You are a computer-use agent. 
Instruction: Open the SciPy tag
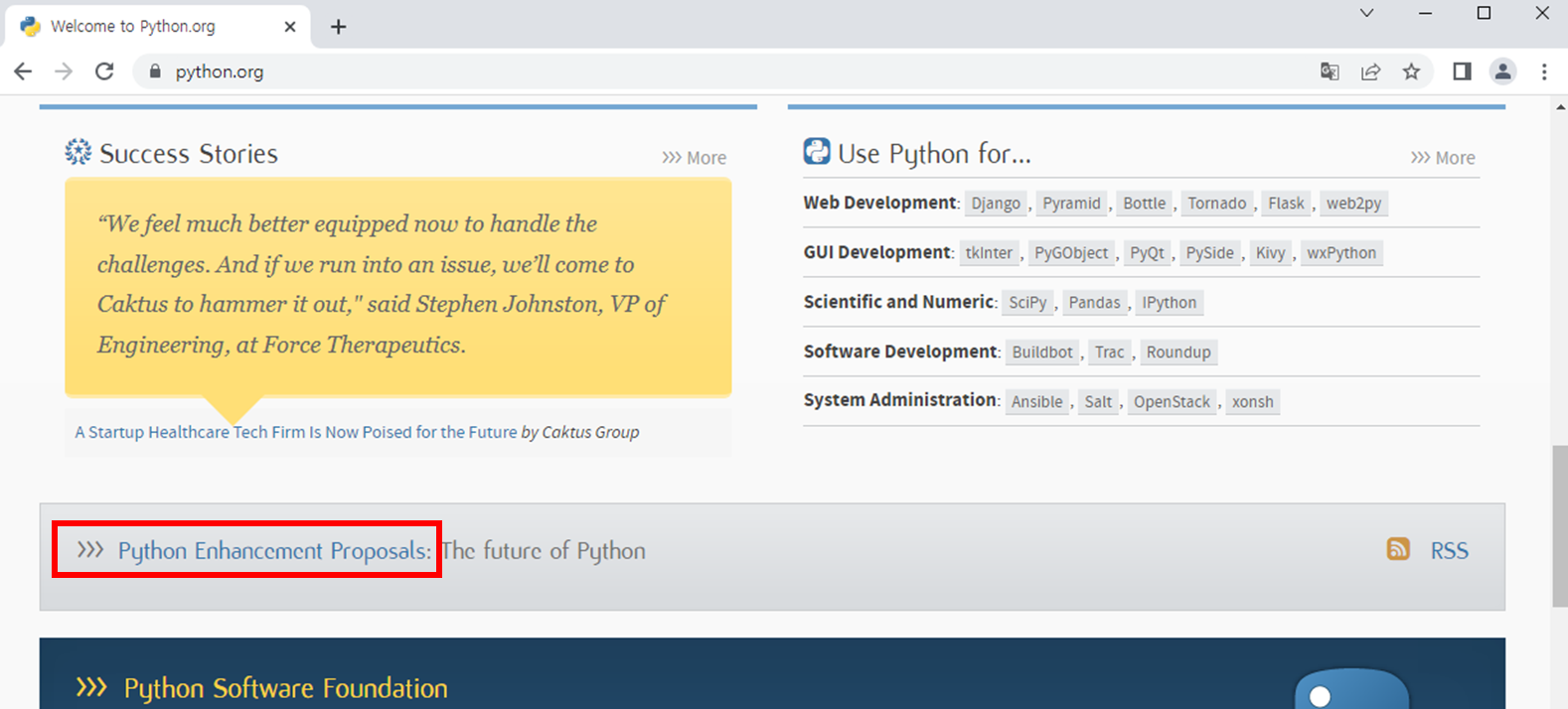pos(1027,303)
